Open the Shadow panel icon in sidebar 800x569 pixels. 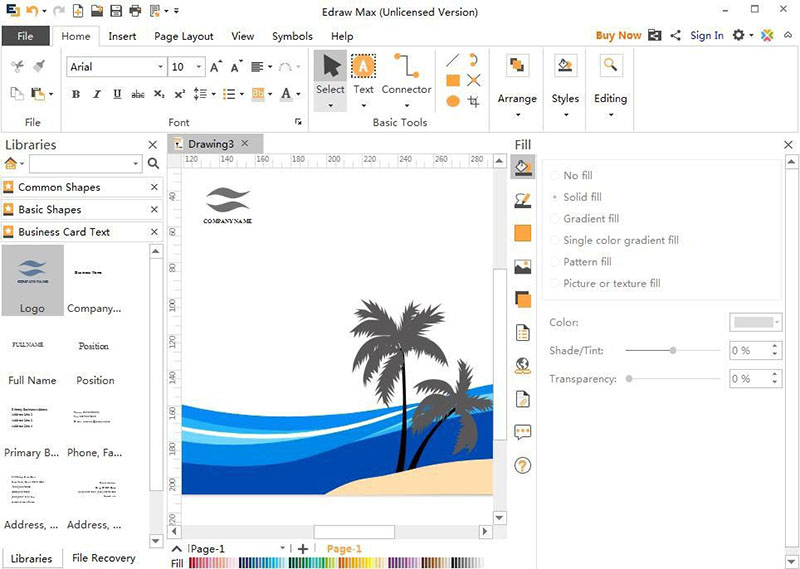[x=522, y=299]
